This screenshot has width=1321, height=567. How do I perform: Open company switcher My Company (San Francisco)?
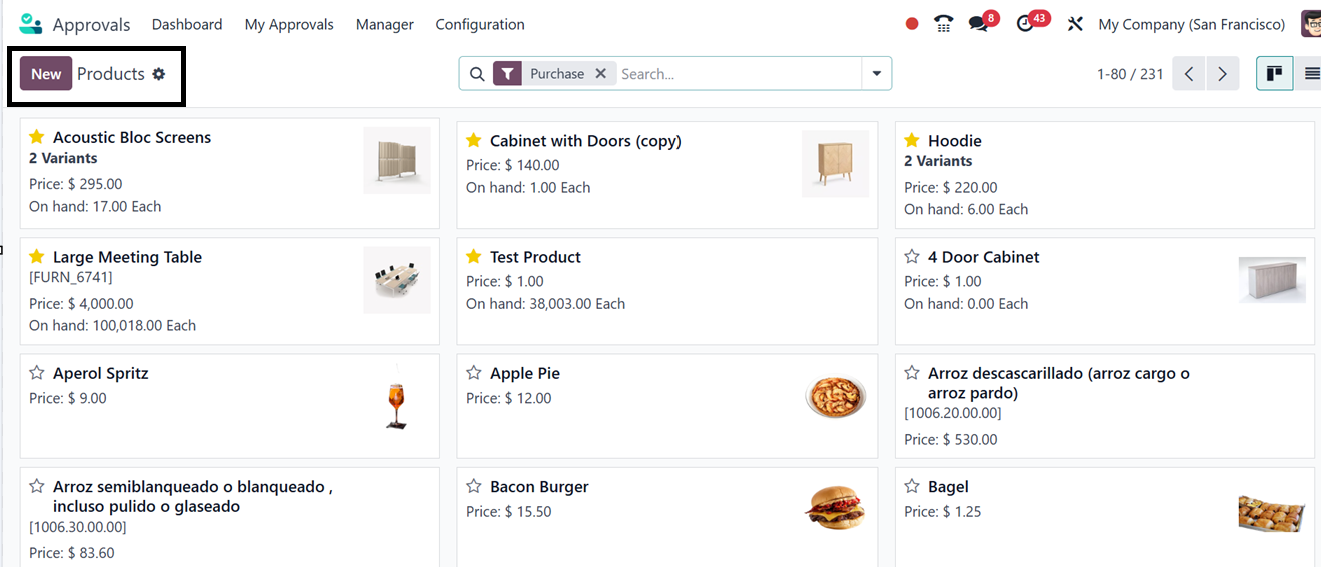click(1191, 24)
